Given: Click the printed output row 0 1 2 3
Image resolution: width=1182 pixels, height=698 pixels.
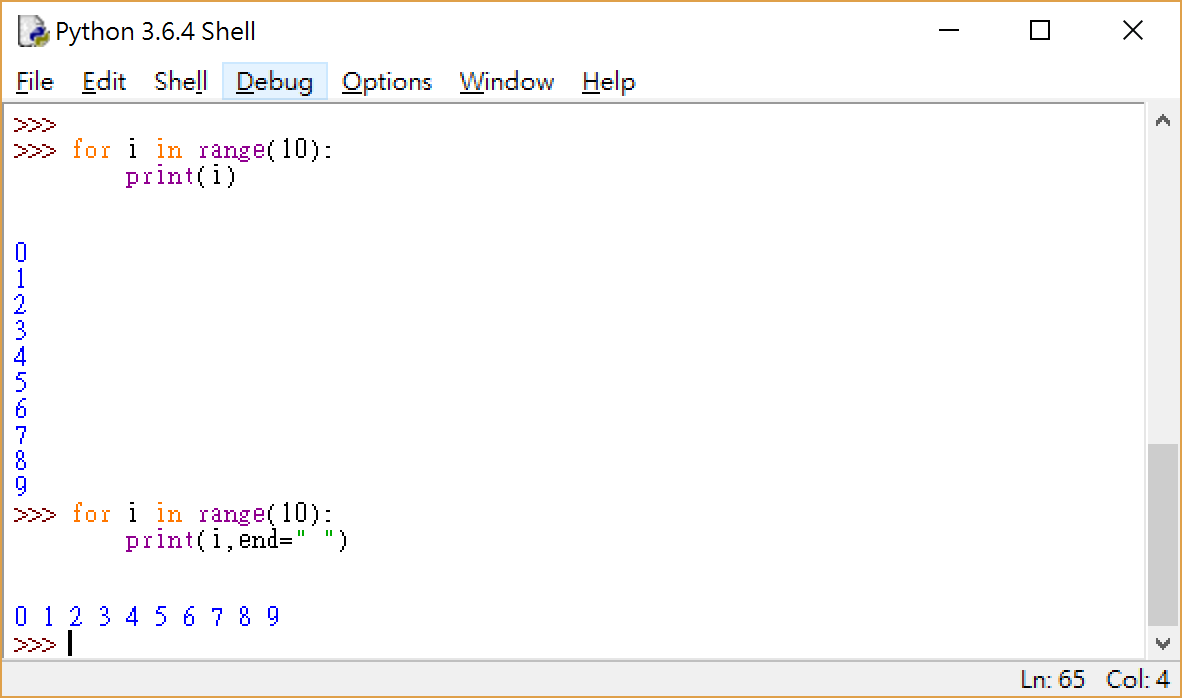Looking at the screenshot, I should [60, 617].
